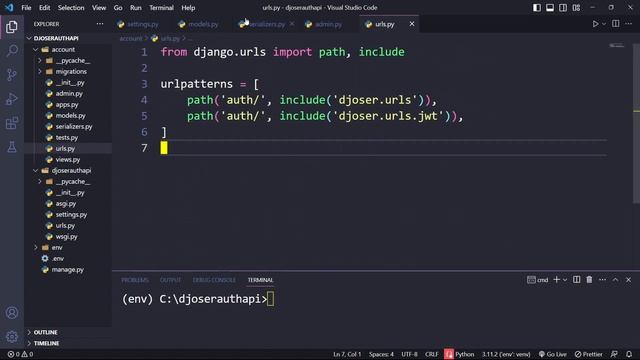Run the Python file with play icon
This screenshot has height=360, width=640.
coord(596,24)
